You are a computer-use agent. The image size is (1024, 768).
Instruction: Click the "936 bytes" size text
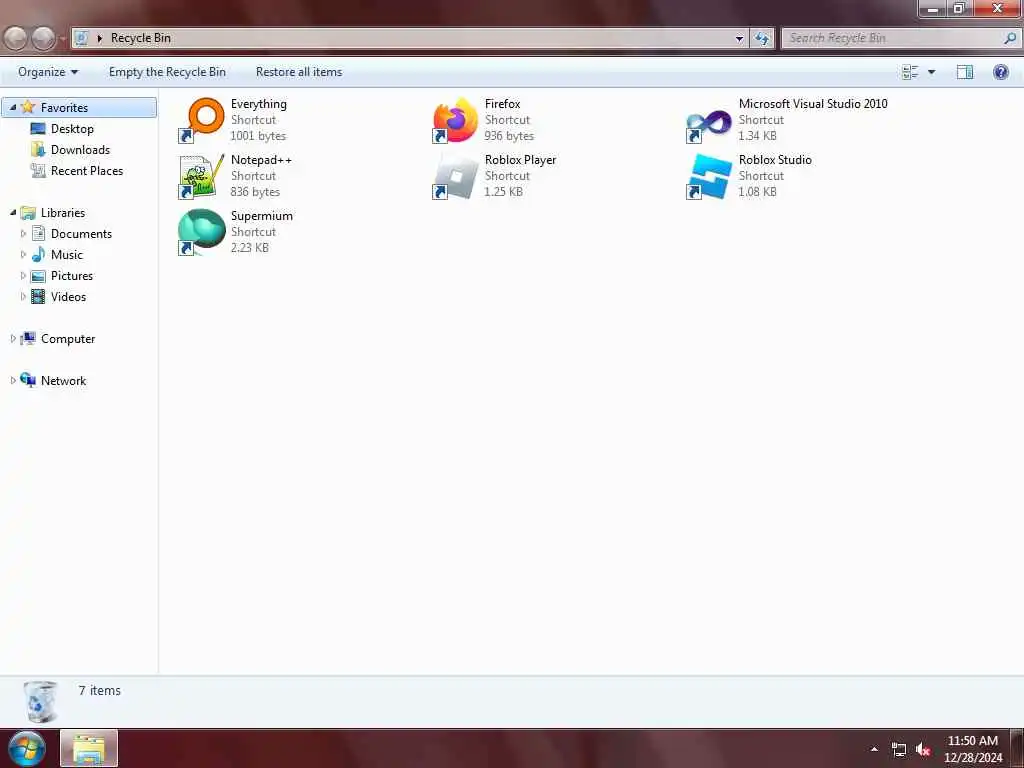509,136
